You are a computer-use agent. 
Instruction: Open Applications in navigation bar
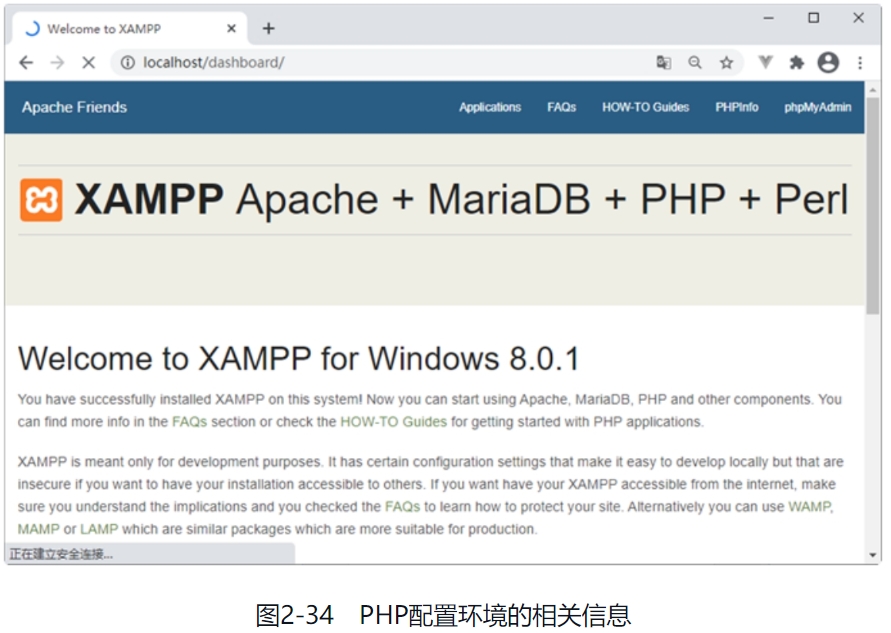point(490,107)
